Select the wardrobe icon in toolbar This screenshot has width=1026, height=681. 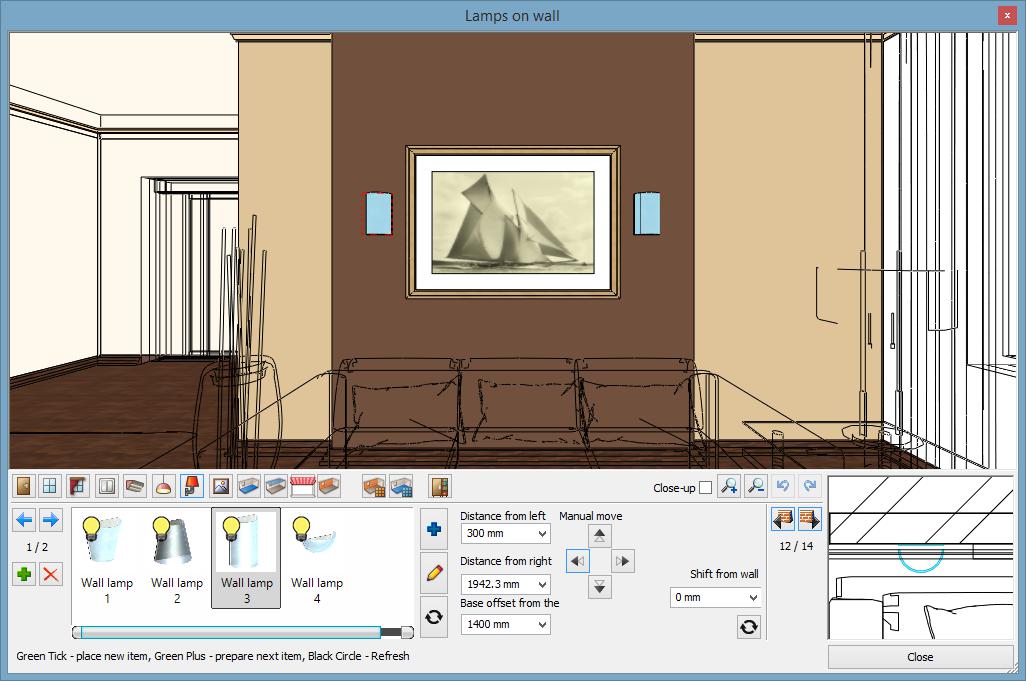(x=439, y=486)
